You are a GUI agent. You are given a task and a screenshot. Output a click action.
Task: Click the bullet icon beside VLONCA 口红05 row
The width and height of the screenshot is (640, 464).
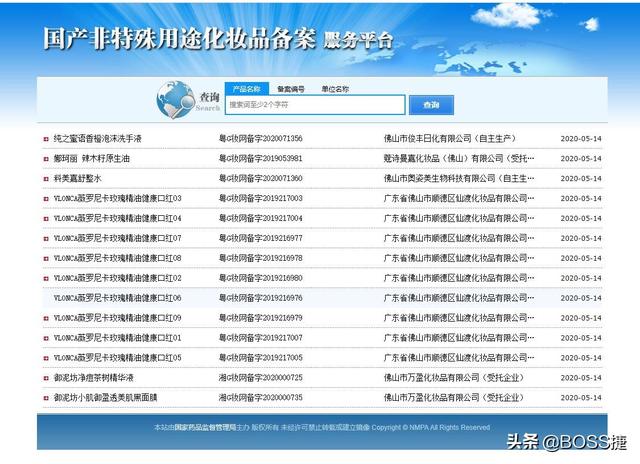46,358
